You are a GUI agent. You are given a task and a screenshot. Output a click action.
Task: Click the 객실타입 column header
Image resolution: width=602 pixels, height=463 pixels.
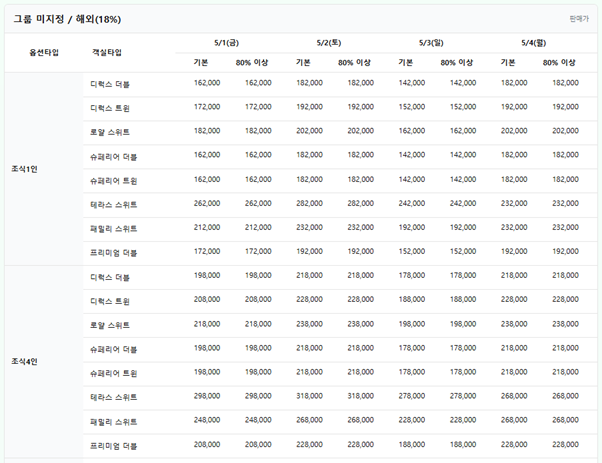107,52
